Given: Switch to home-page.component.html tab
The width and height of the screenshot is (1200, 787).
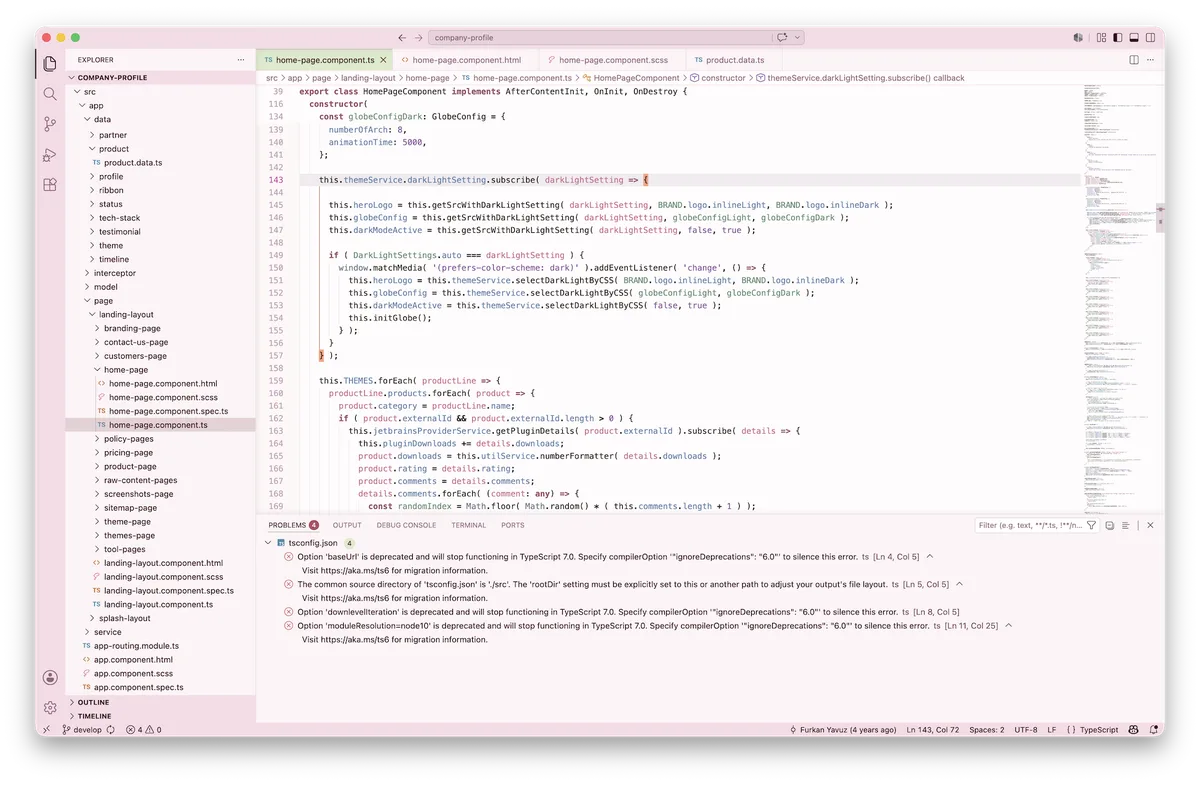Looking at the screenshot, I should 466,60.
